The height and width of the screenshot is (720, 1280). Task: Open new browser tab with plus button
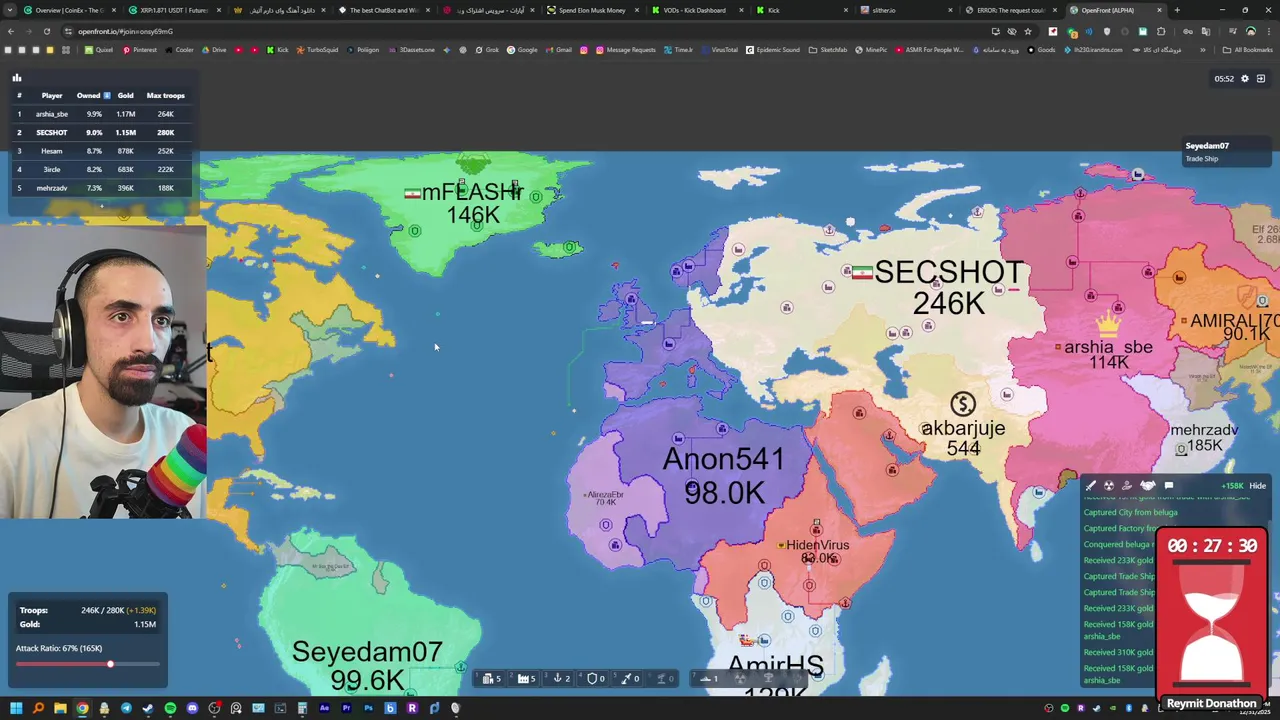(x=1176, y=10)
